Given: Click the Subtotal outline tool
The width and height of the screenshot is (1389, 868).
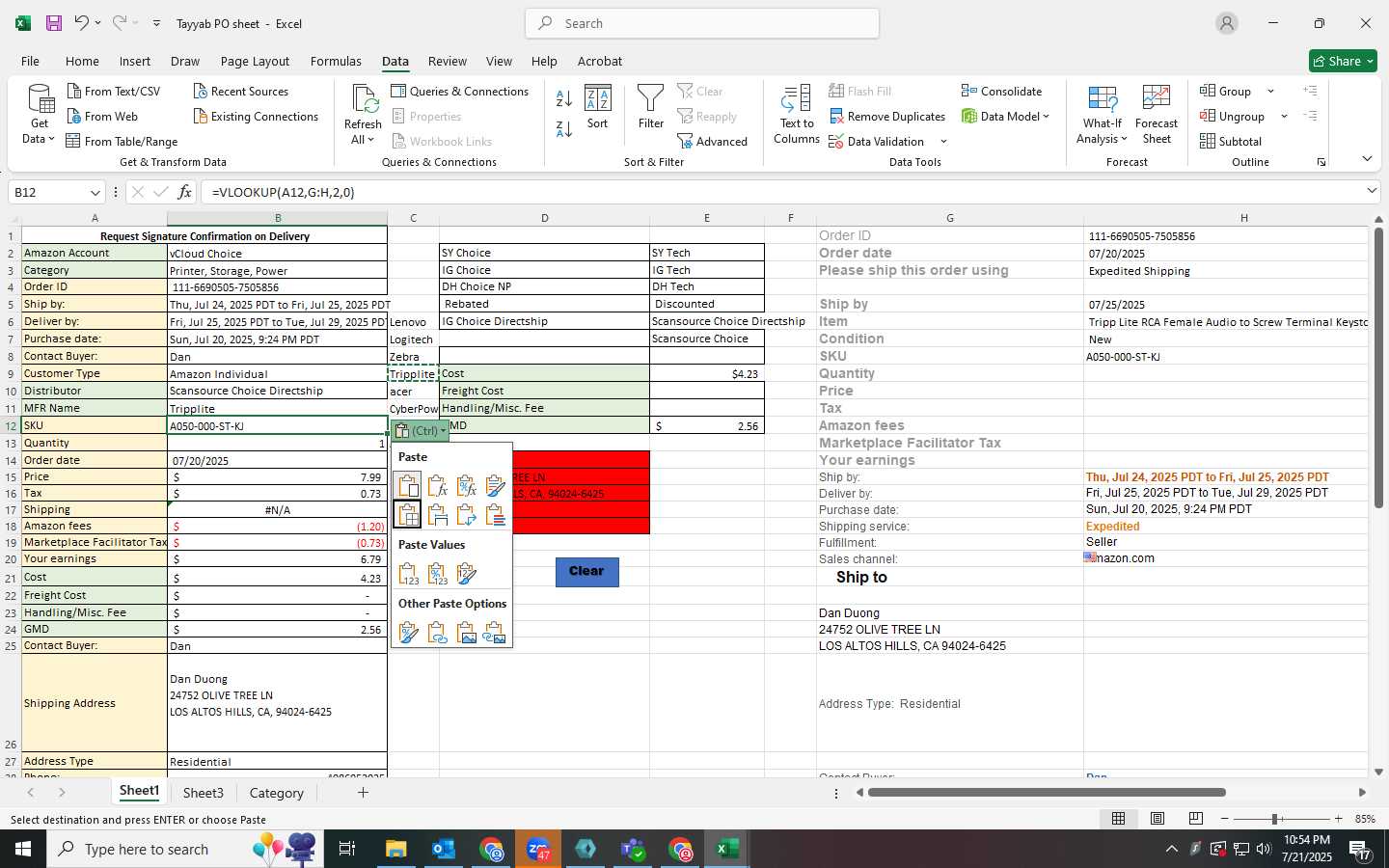Looking at the screenshot, I should [x=1231, y=141].
